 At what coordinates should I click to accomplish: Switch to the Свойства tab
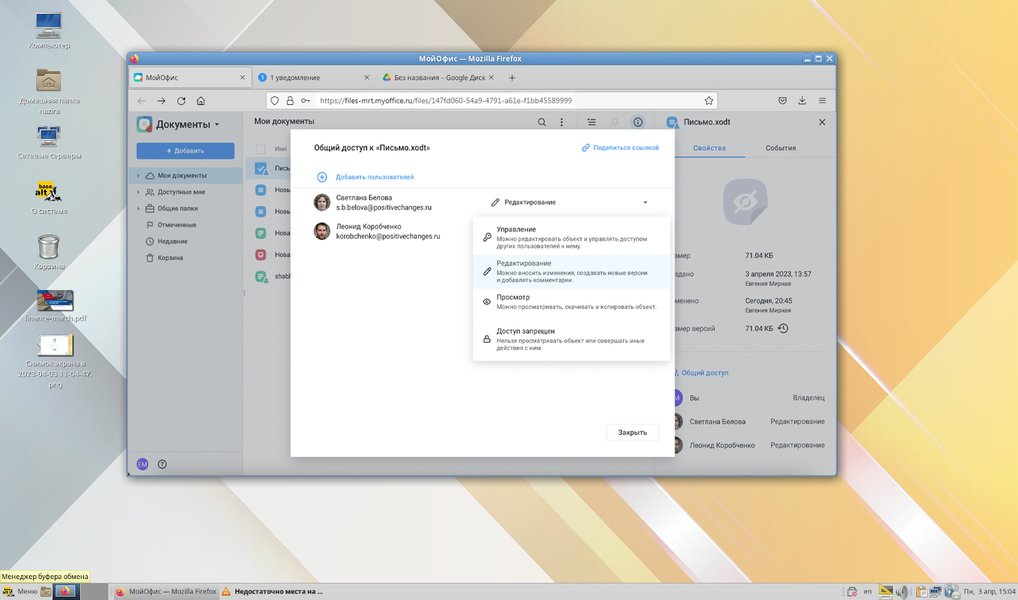[709, 148]
